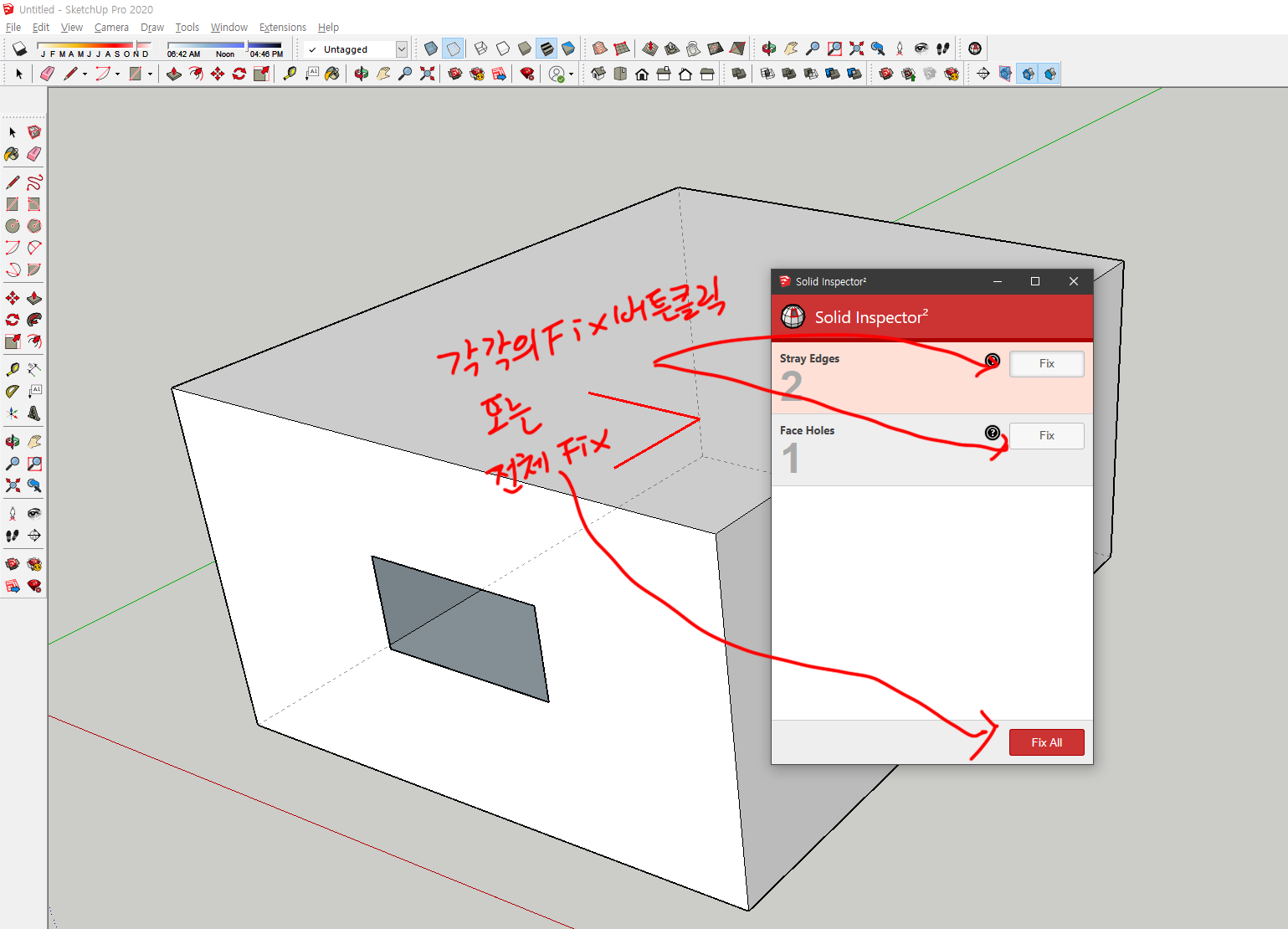This screenshot has height=929, width=1288.
Task: Select the Rectangle tool in left toolbar
Action: (x=12, y=204)
